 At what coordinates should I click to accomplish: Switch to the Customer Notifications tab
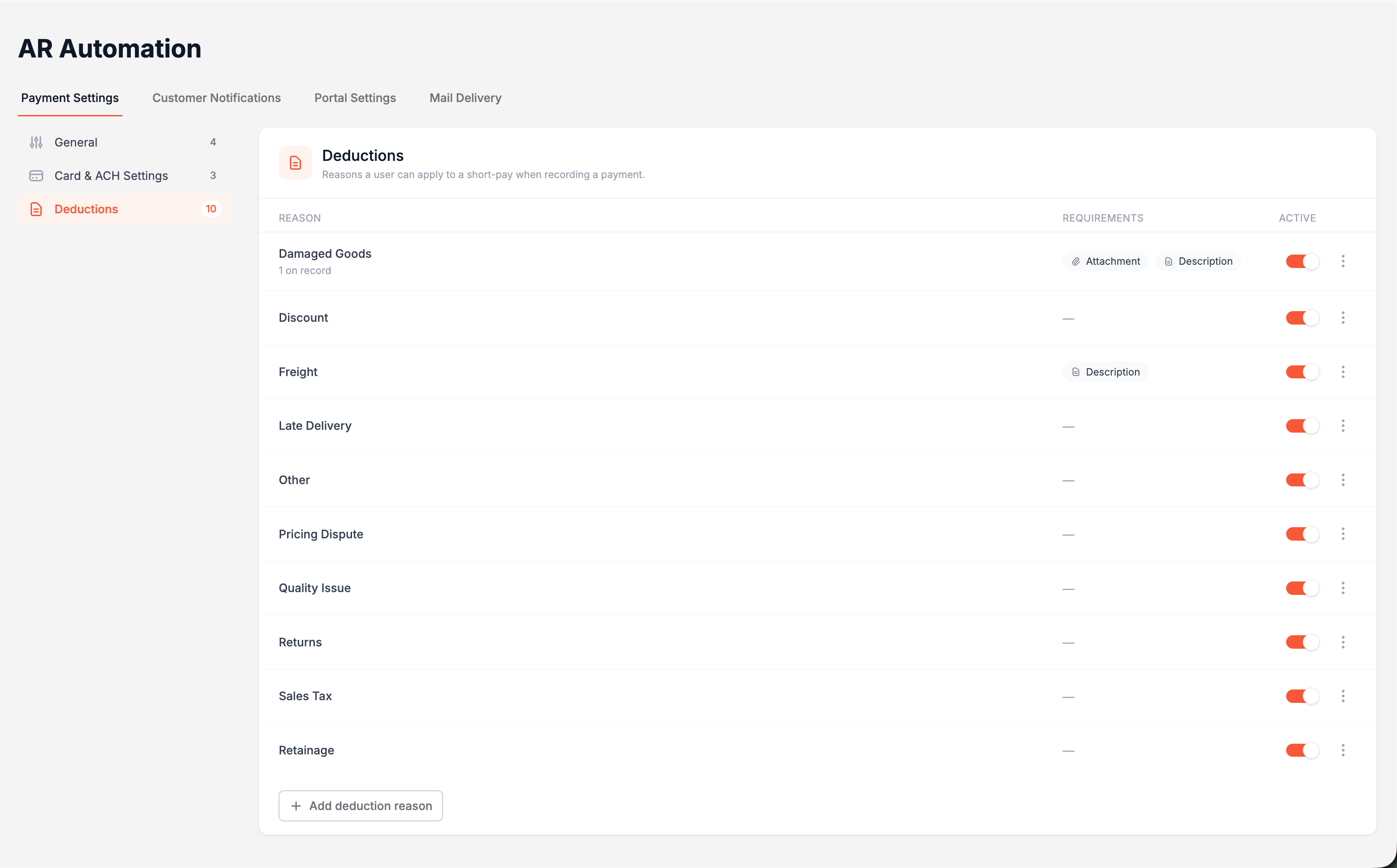coord(217,97)
